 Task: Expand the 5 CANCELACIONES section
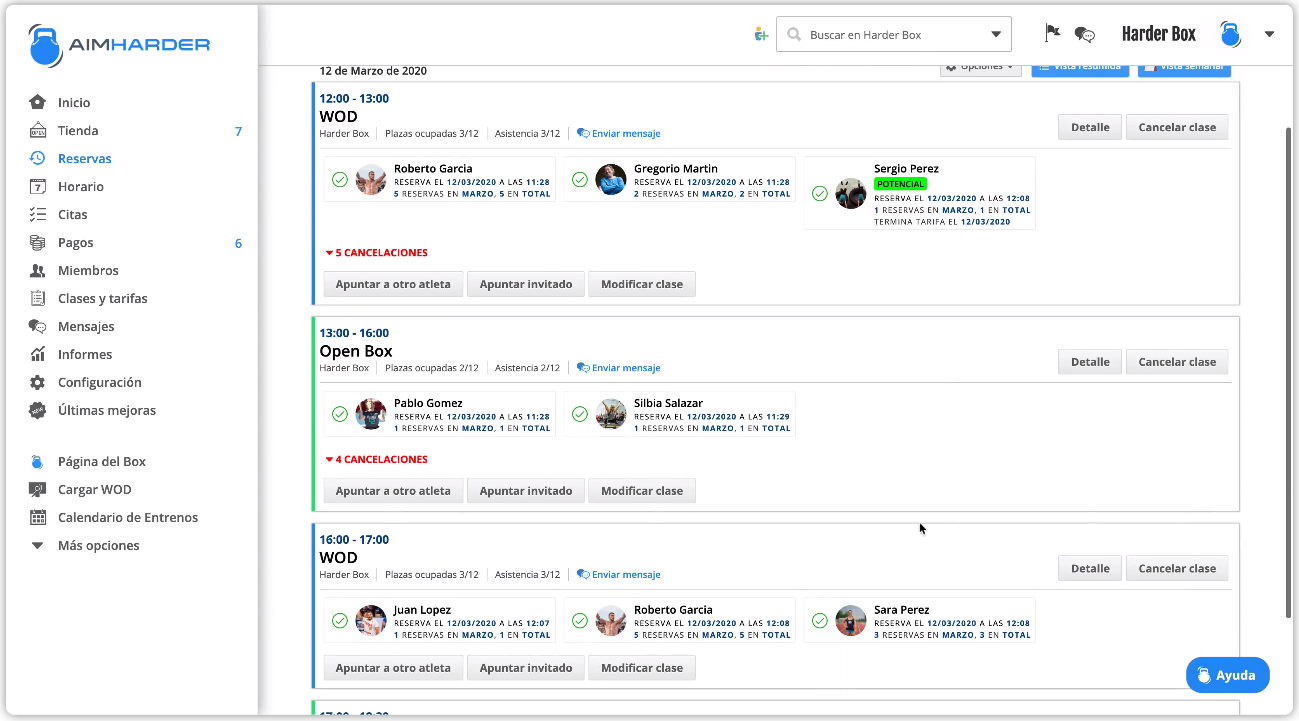376,252
